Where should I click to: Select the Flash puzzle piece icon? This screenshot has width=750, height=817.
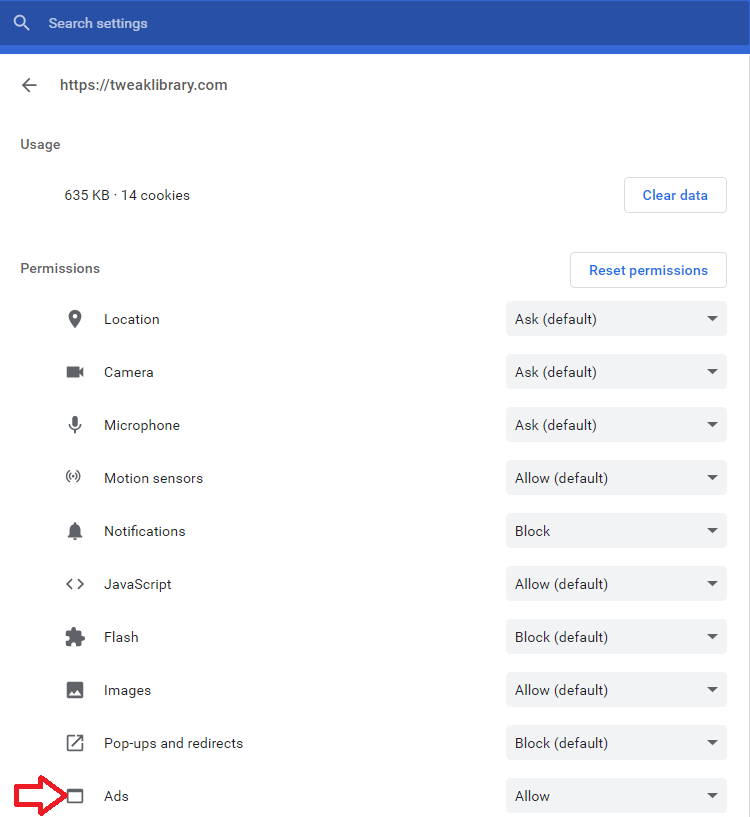(75, 636)
